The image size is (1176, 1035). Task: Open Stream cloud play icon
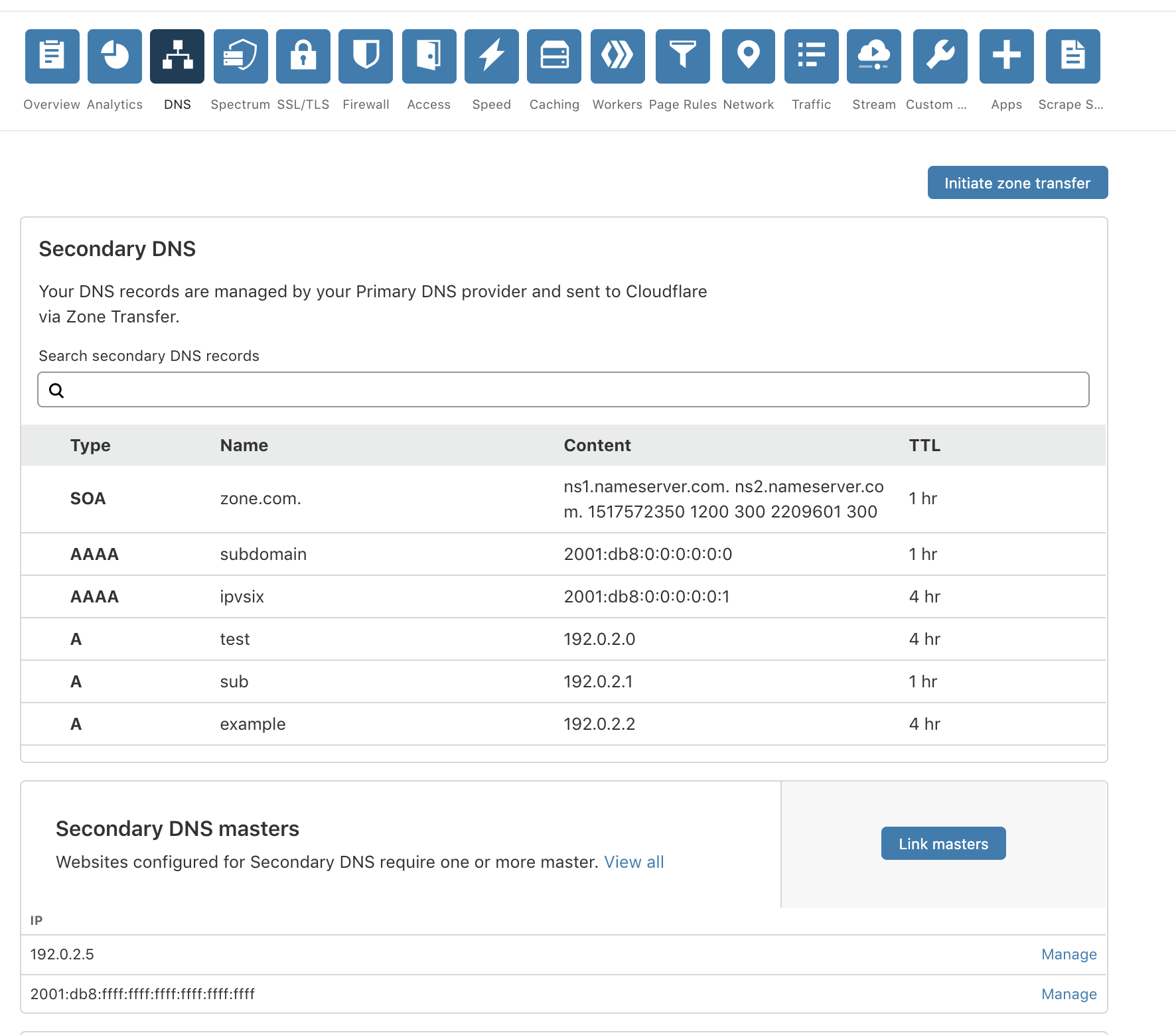tap(874, 56)
